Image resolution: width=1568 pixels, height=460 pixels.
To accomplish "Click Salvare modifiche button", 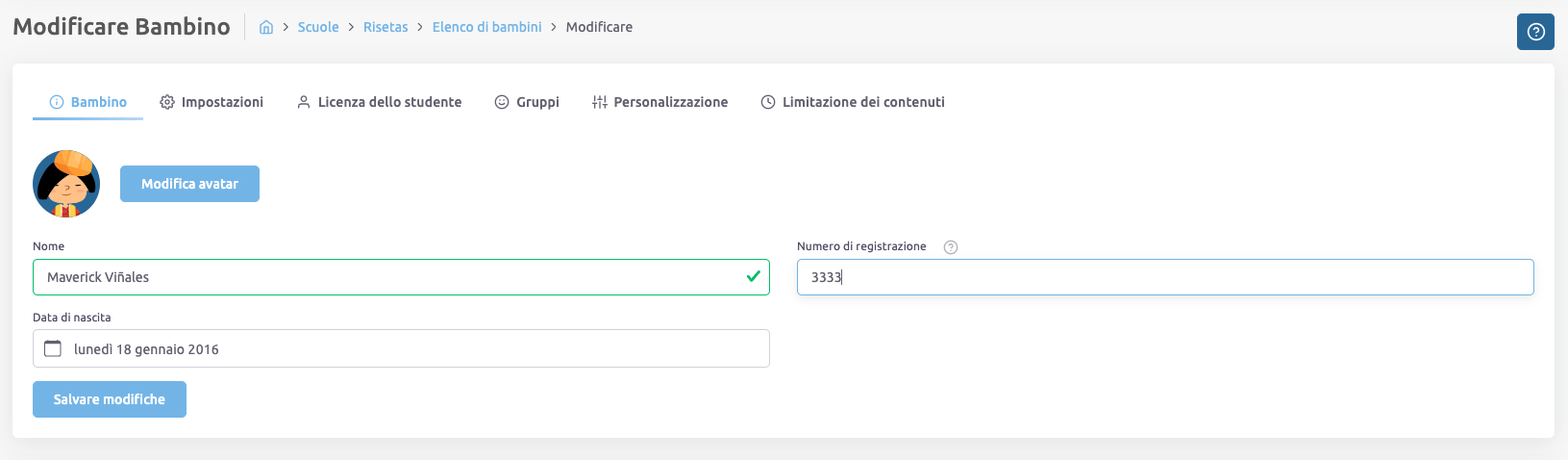I will point(110,399).
